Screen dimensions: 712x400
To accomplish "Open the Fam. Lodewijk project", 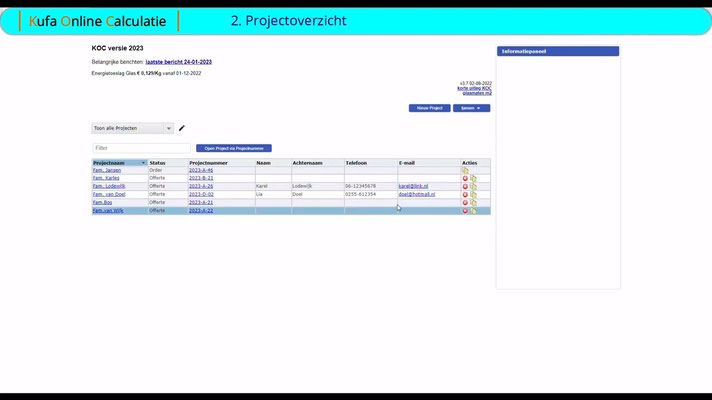I will click(109, 186).
